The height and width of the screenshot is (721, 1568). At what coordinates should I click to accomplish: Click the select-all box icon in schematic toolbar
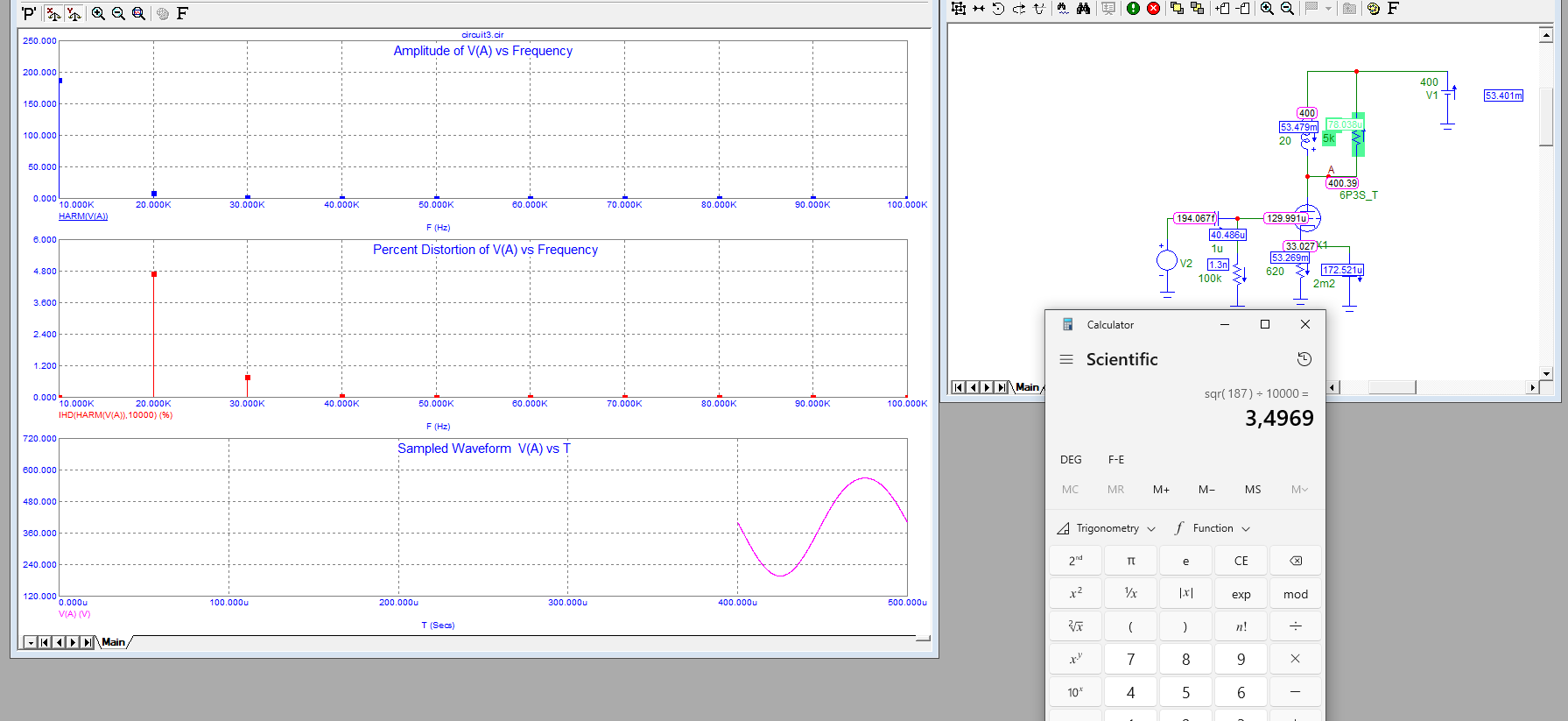pyautogui.click(x=959, y=8)
